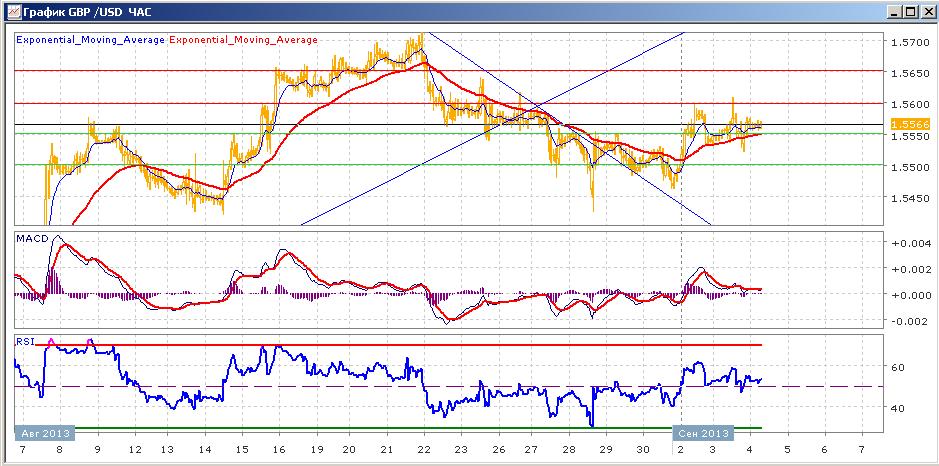
Task: Click the +0.004 MACD scale label
Action: tap(911, 244)
